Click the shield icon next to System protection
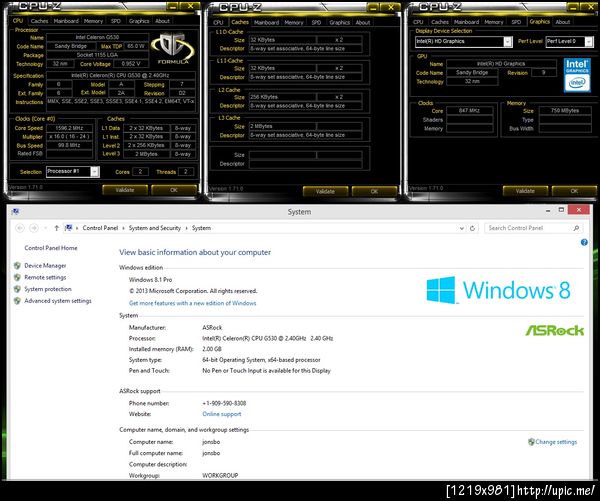 (x=17, y=289)
